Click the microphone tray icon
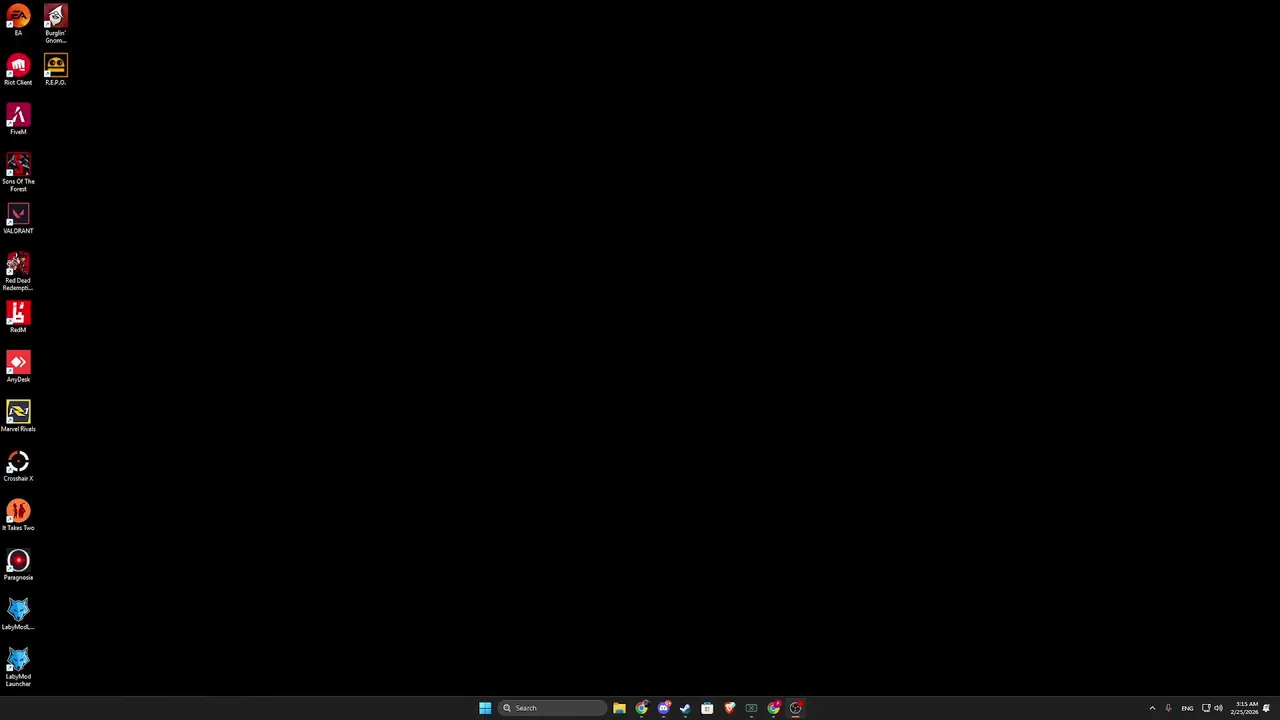This screenshot has height=720, width=1280. point(1168,708)
